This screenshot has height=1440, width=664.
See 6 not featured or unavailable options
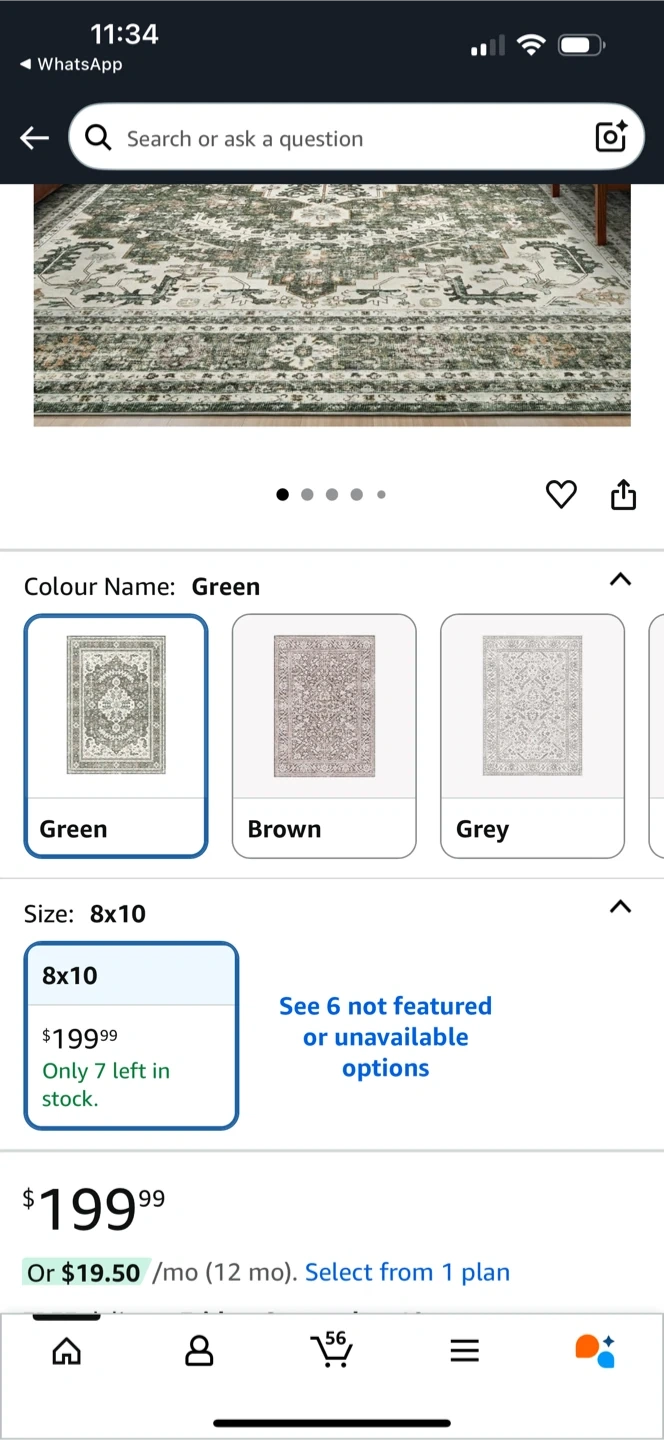tap(385, 1037)
